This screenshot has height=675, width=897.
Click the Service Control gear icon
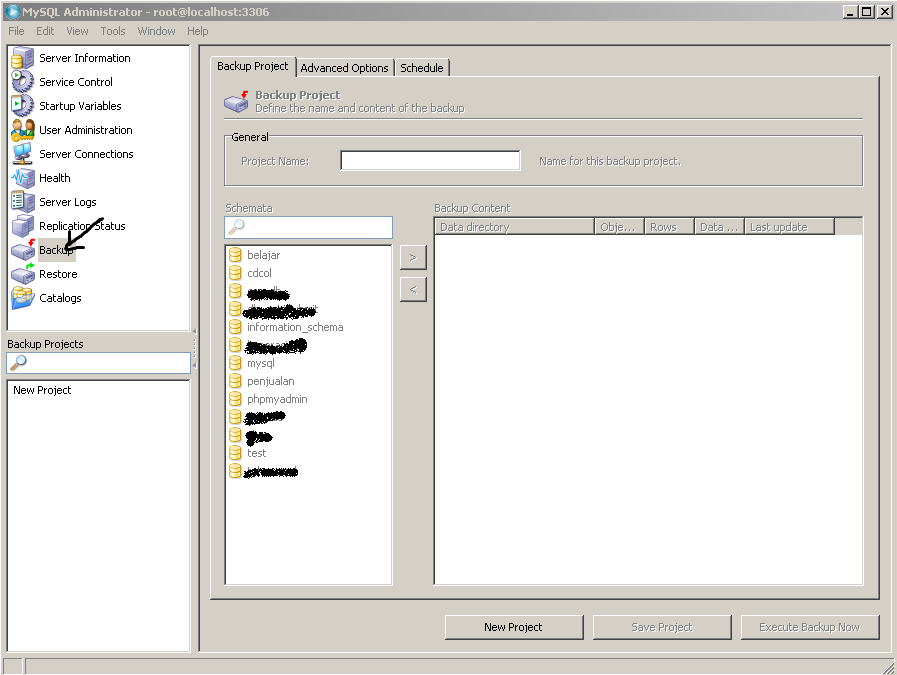point(23,82)
